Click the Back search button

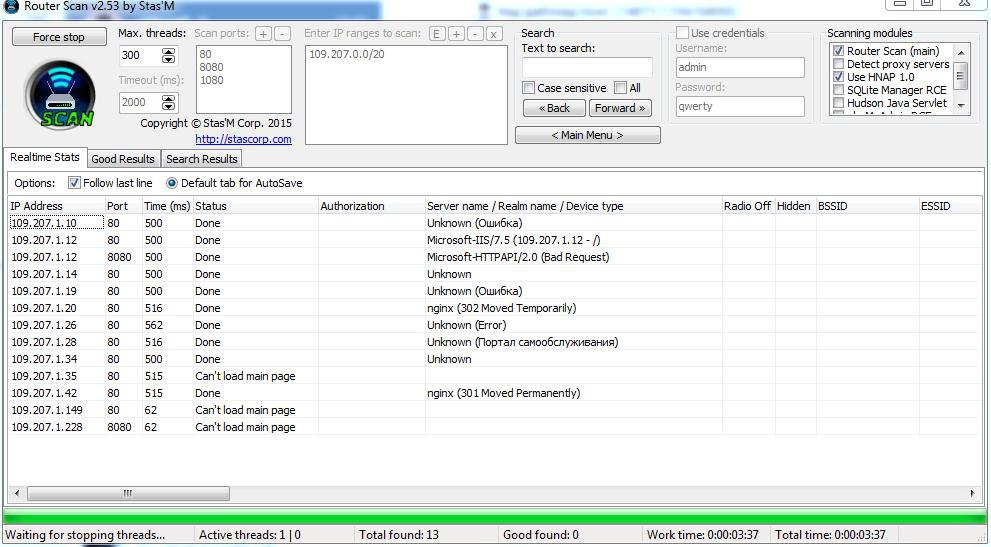[554, 108]
